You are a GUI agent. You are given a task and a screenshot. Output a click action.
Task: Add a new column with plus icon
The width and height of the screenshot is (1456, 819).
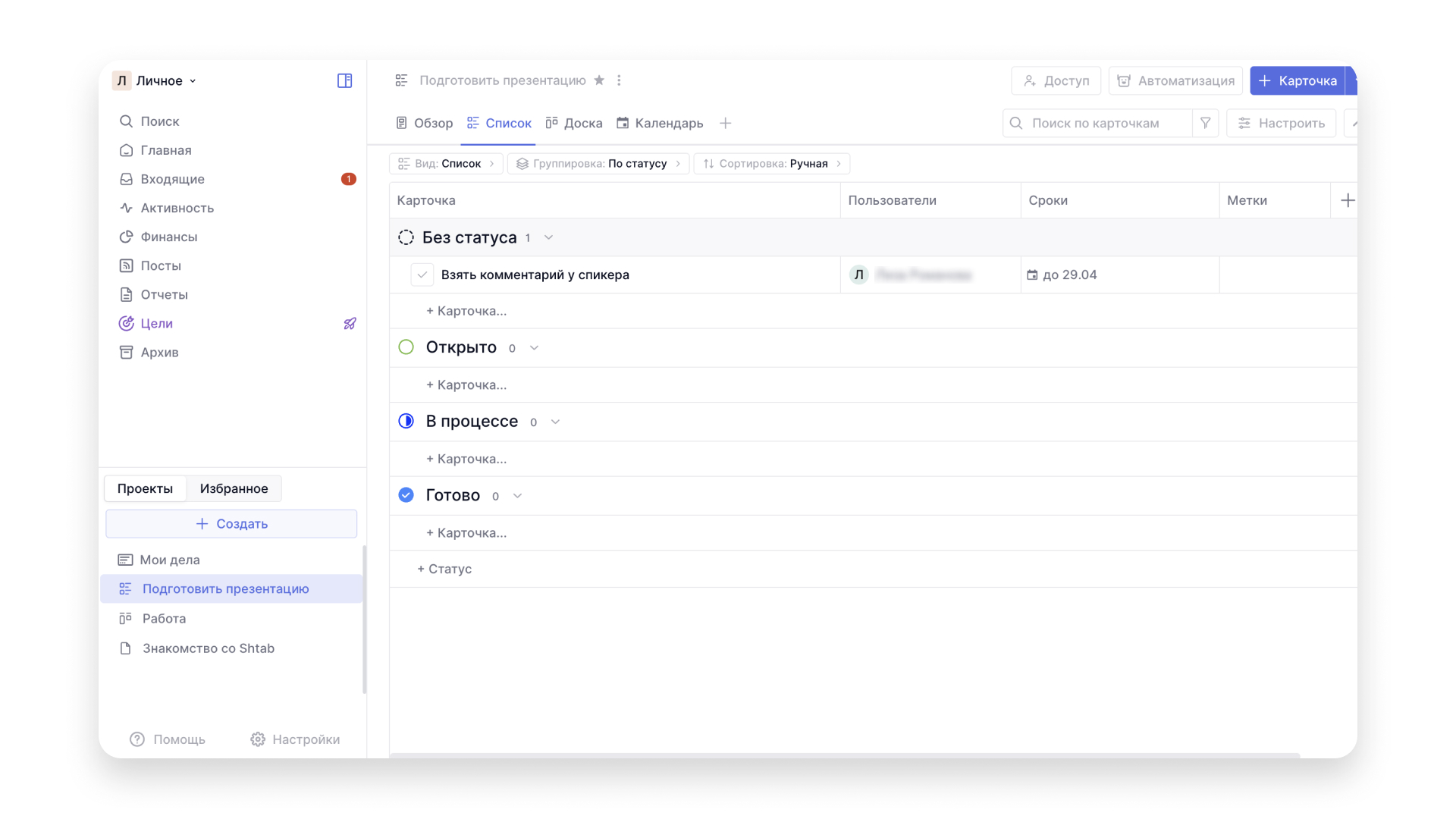point(1348,200)
